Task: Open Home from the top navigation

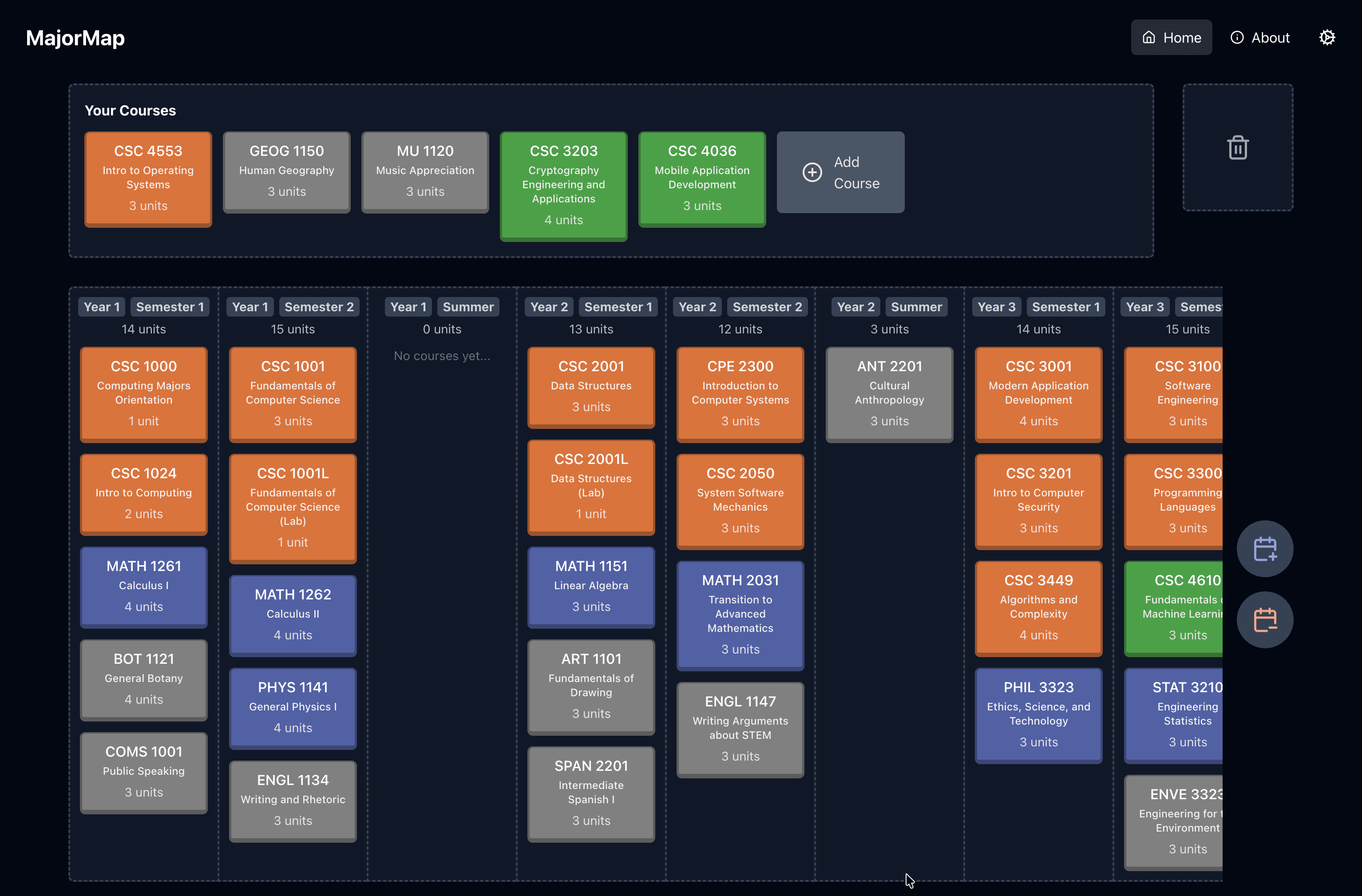Action: (x=1171, y=37)
